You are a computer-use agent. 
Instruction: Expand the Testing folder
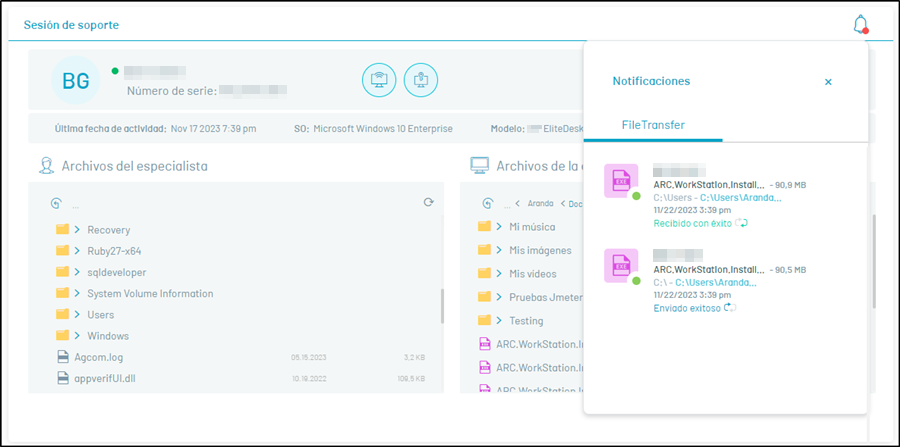[499, 320]
